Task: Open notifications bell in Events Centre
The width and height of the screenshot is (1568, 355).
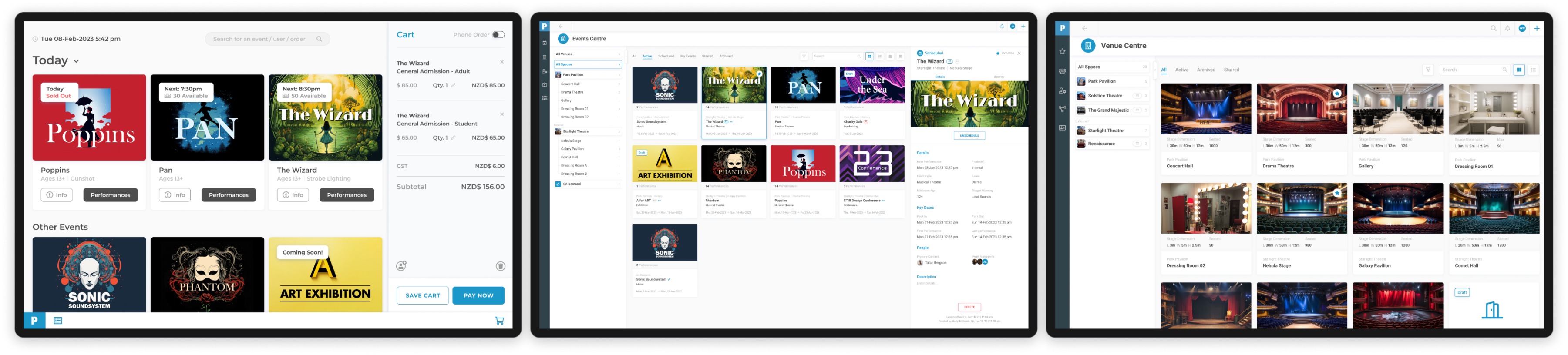Action: tap(1002, 27)
